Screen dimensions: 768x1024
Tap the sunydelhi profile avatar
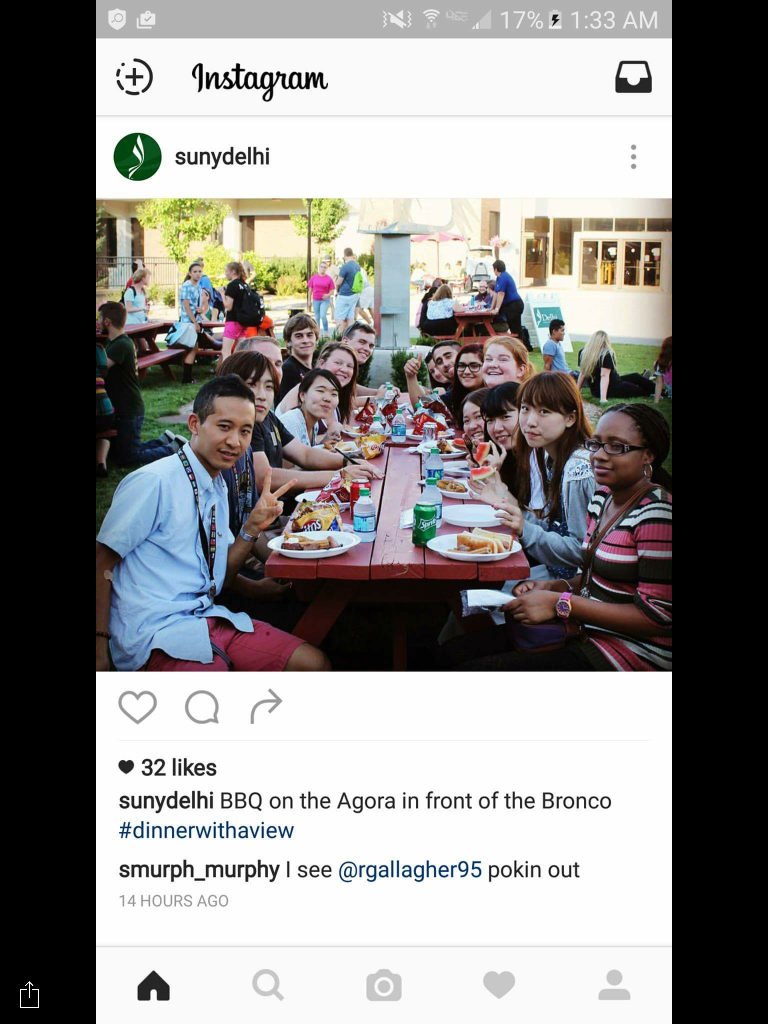pos(137,157)
